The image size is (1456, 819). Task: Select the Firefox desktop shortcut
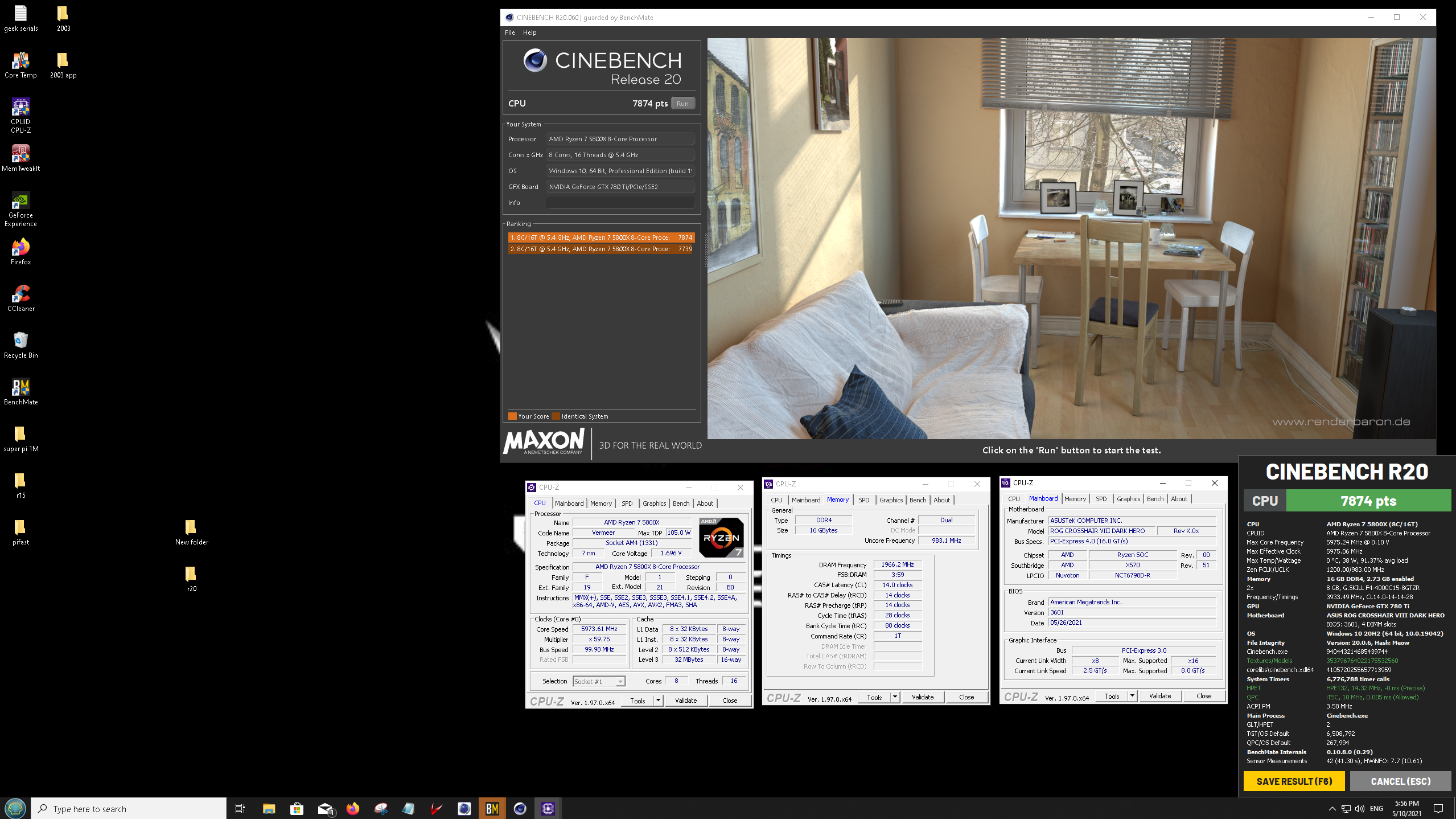point(20,251)
